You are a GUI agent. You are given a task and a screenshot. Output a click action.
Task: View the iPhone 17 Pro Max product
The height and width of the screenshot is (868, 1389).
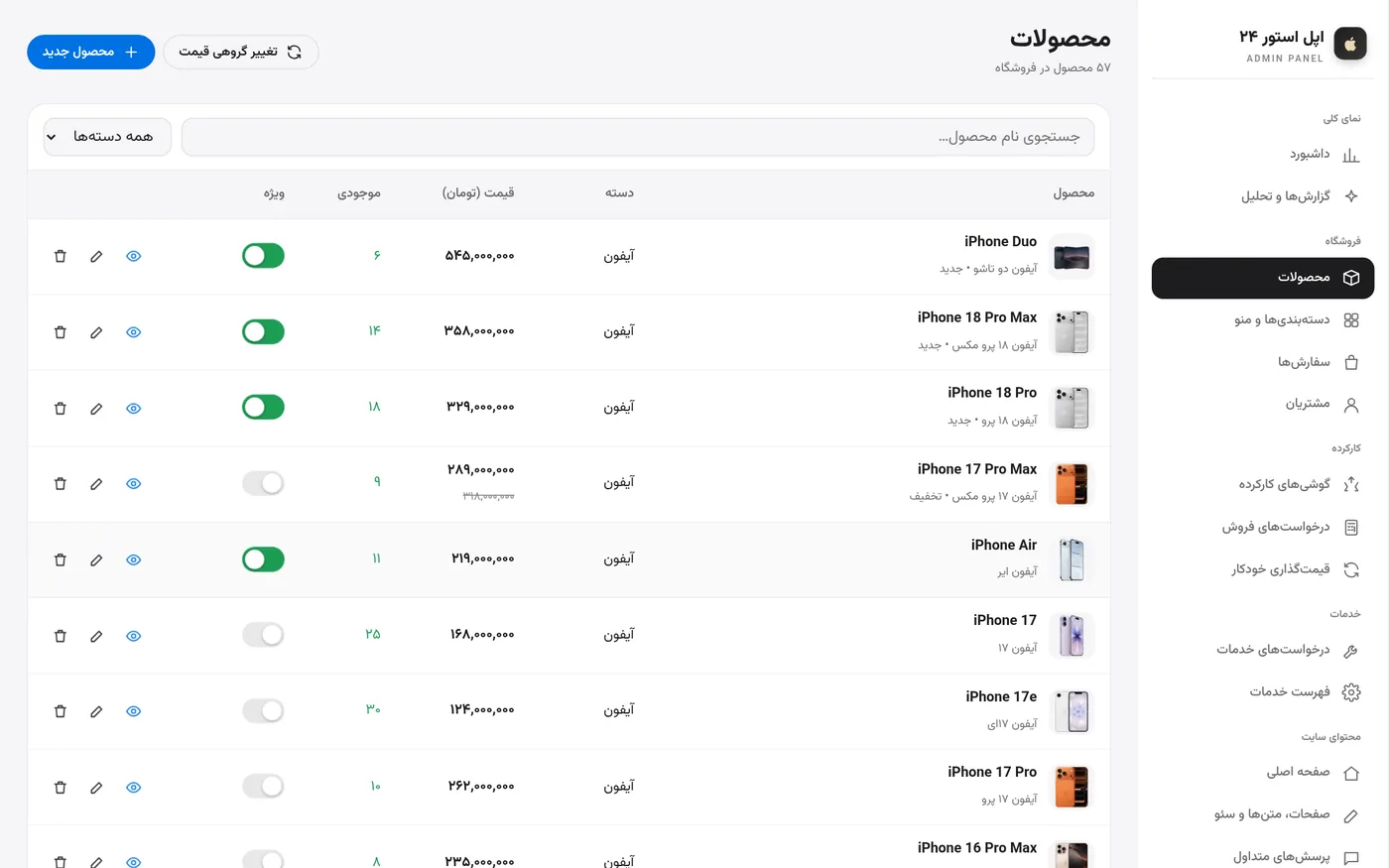coord(134,484)
